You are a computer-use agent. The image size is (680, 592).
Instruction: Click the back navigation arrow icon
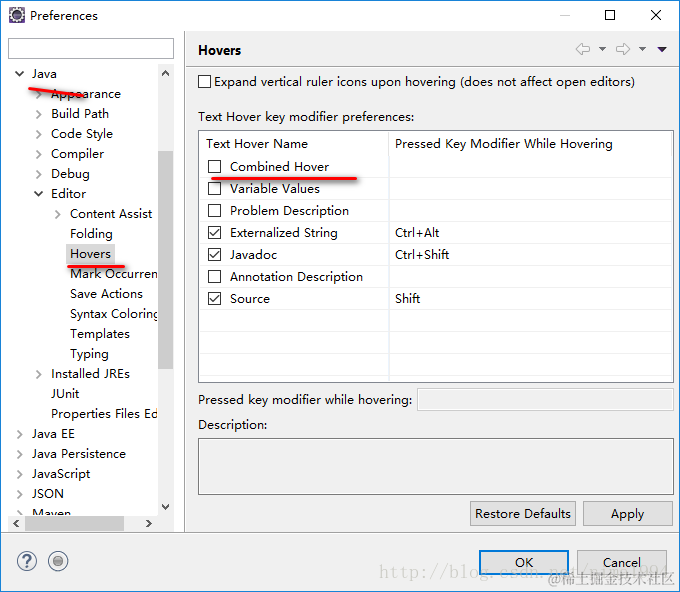pos(582,49)
